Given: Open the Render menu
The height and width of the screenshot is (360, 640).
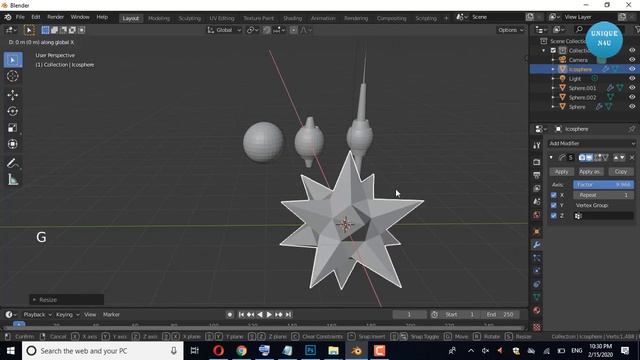Looking at the screenshot, I should (x=56, y=17).
